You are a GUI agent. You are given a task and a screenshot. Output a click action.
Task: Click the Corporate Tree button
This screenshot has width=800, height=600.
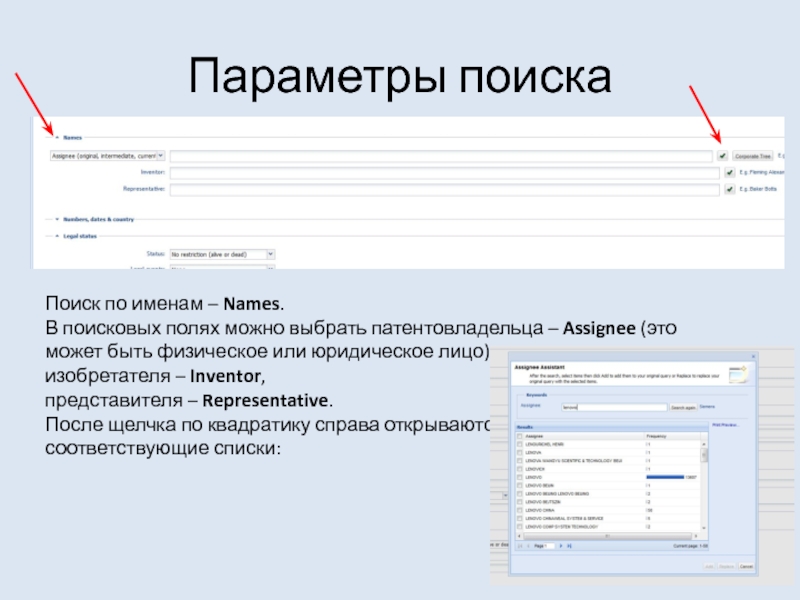[x=753, y=156]
